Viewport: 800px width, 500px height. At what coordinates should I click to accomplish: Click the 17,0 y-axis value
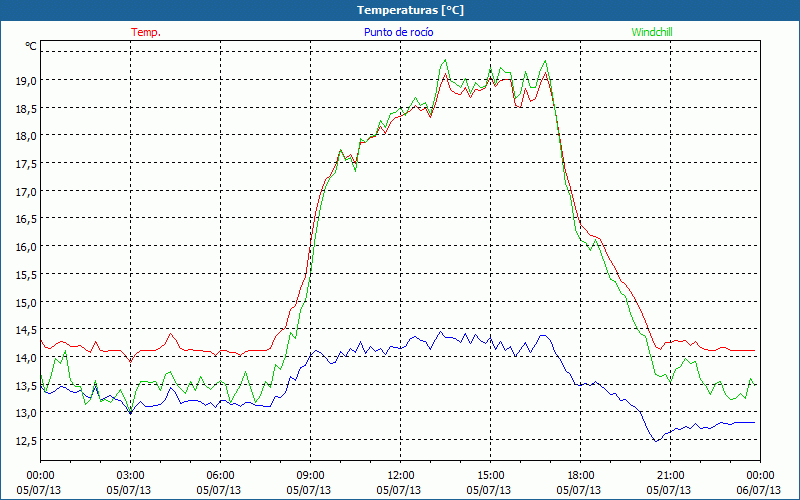click(27, 191)
